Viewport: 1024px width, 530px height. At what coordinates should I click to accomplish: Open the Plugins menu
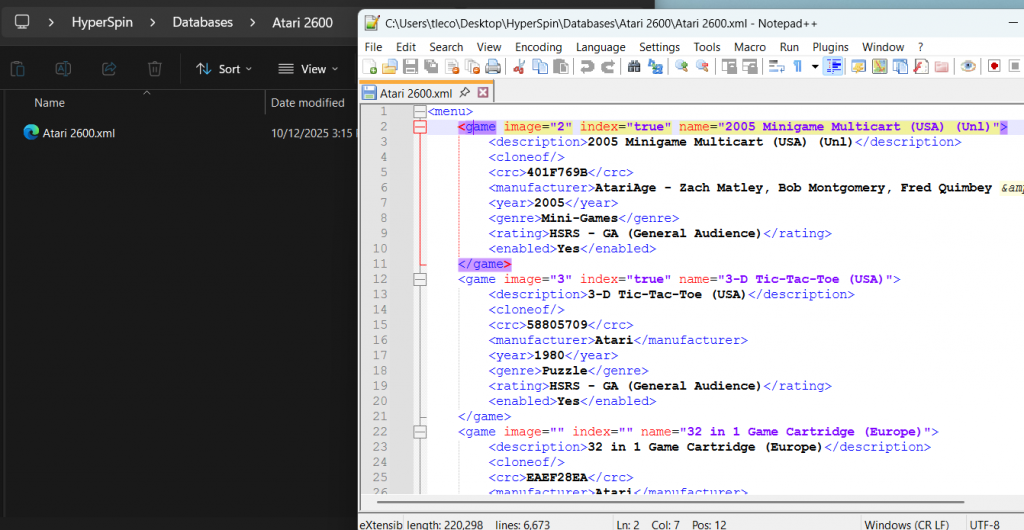coord(830,47)
